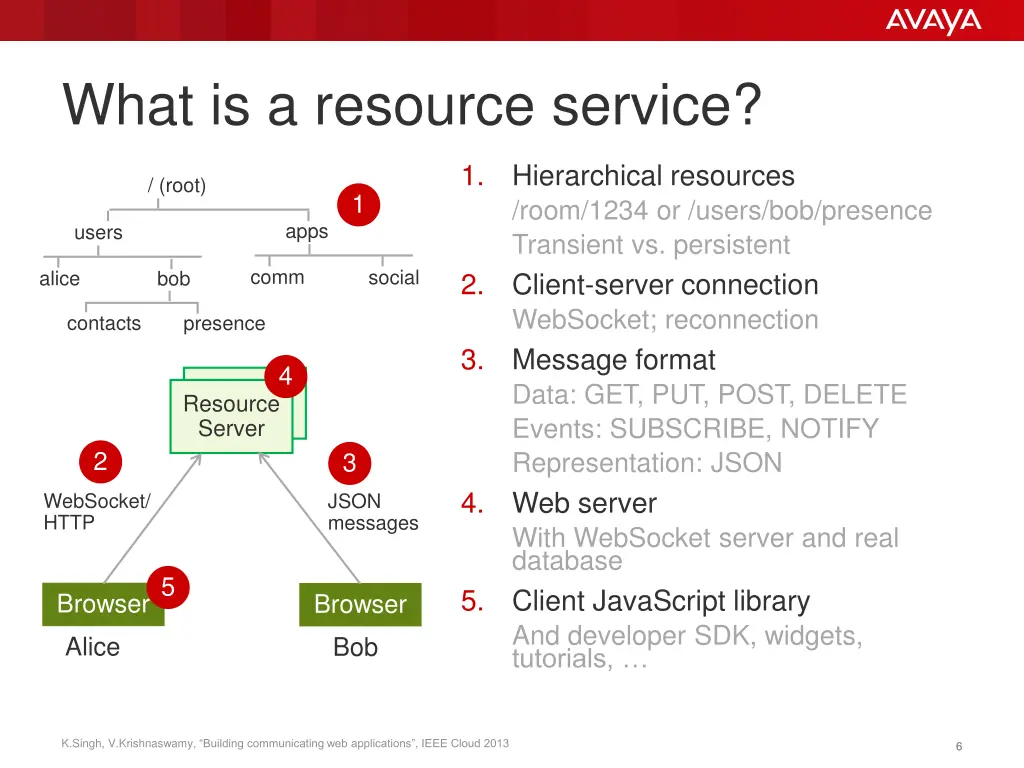Screen dimensions: 1024x768
Task: Select the 'Events: SUBSCRIBE, NOTIFY' line
Action: 696,429
